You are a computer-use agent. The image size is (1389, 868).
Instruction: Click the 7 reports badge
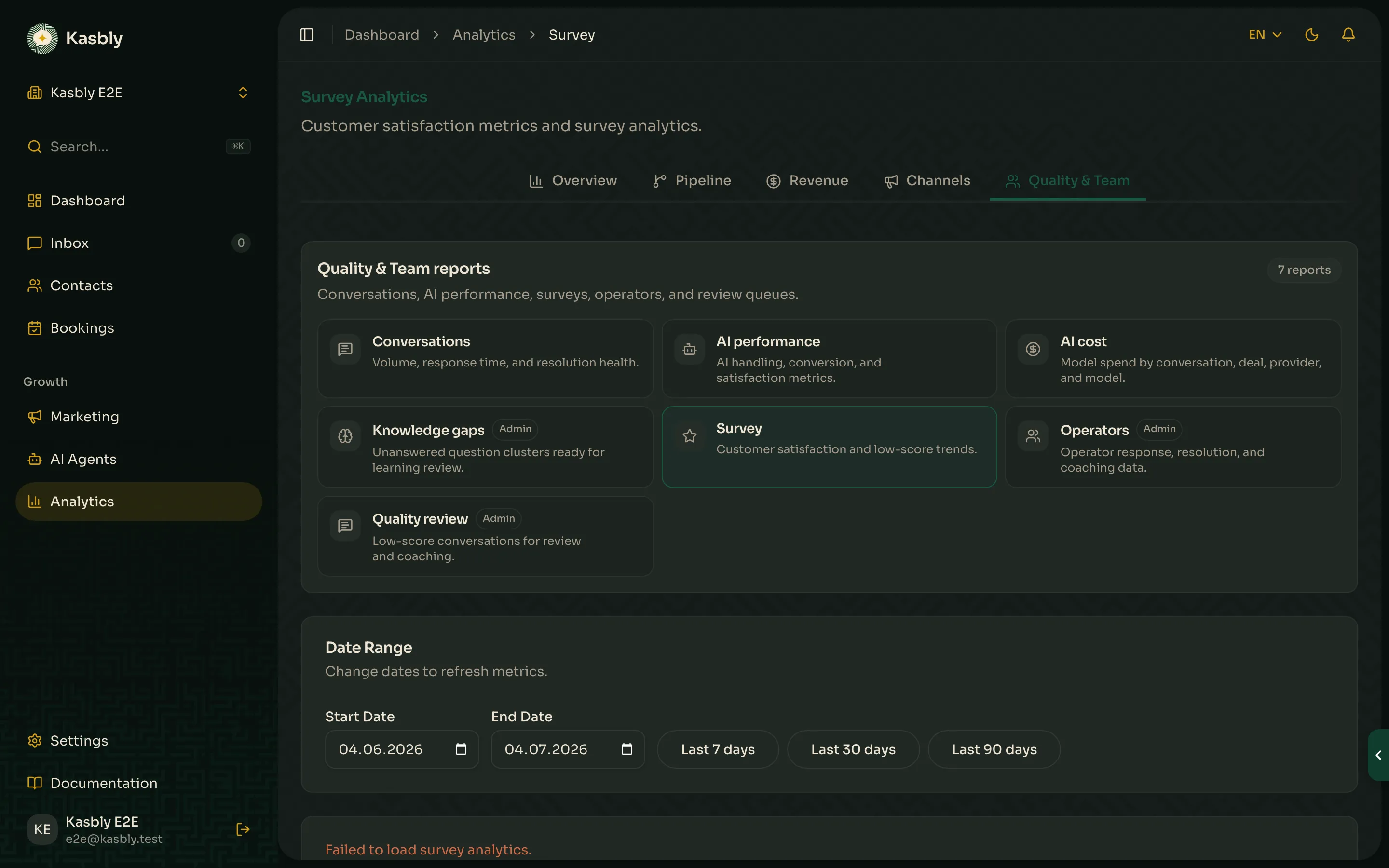click(1304, 270)
